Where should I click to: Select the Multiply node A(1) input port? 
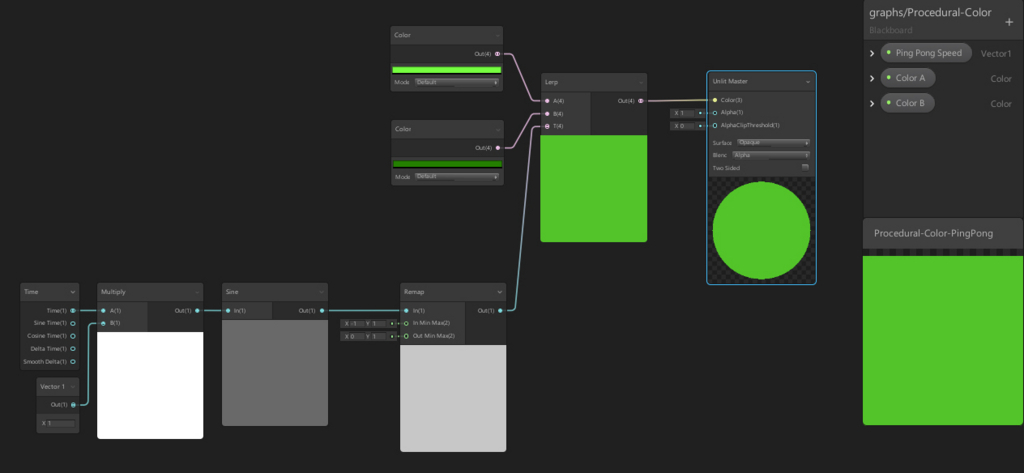[x=103, y=311]
